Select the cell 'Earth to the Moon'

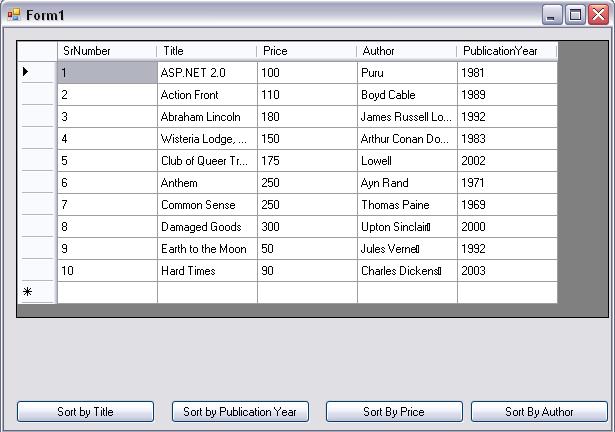[x=207, y=248]
